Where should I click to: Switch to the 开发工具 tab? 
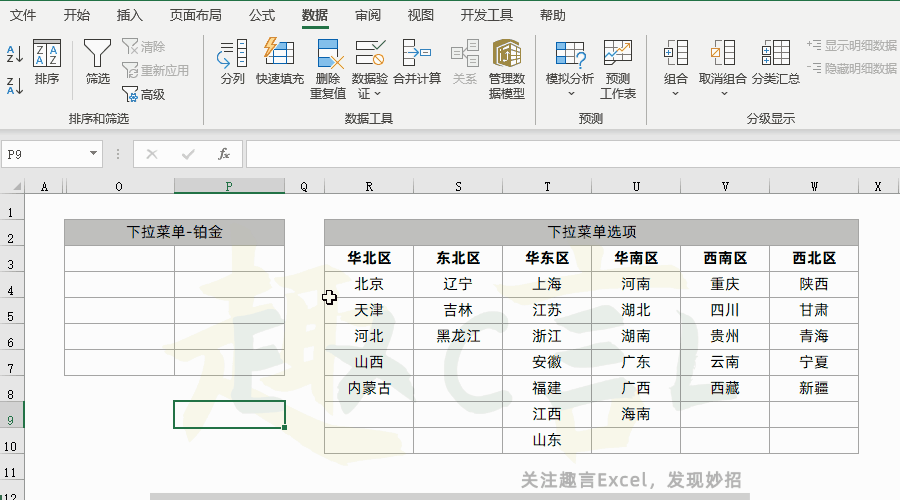(x=486, y=15)
